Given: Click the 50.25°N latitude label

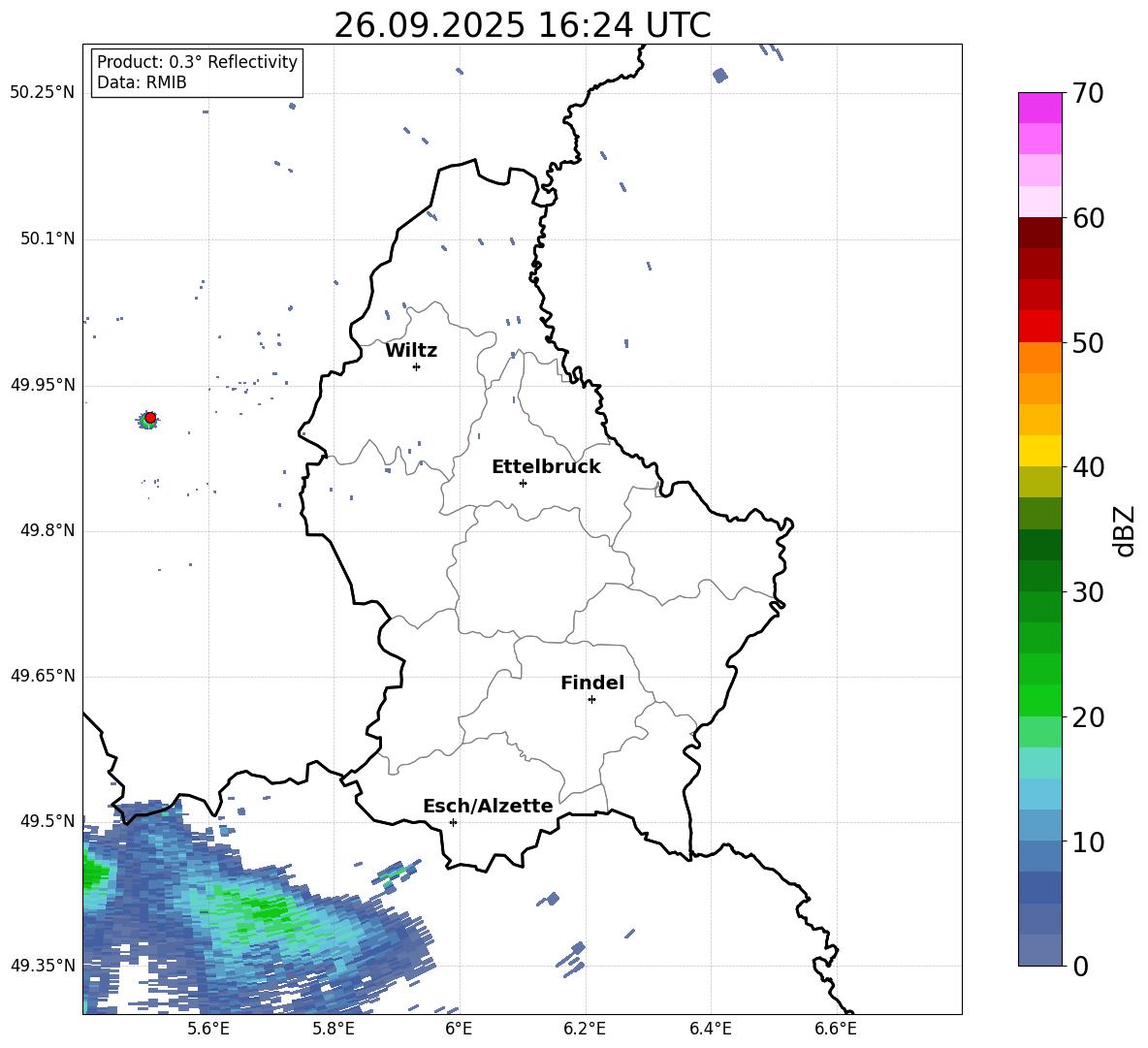Looking at the screenshot, I should (43, 93).
